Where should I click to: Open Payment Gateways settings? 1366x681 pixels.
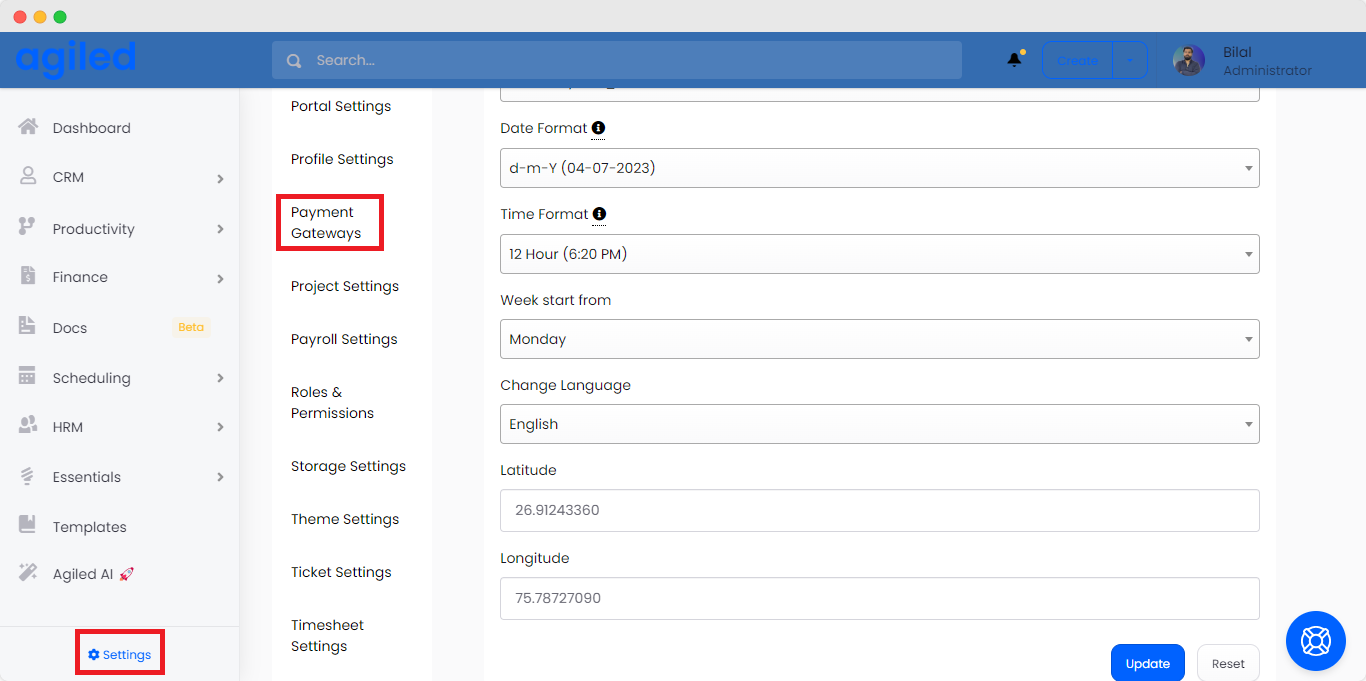[x=326, y=223]
